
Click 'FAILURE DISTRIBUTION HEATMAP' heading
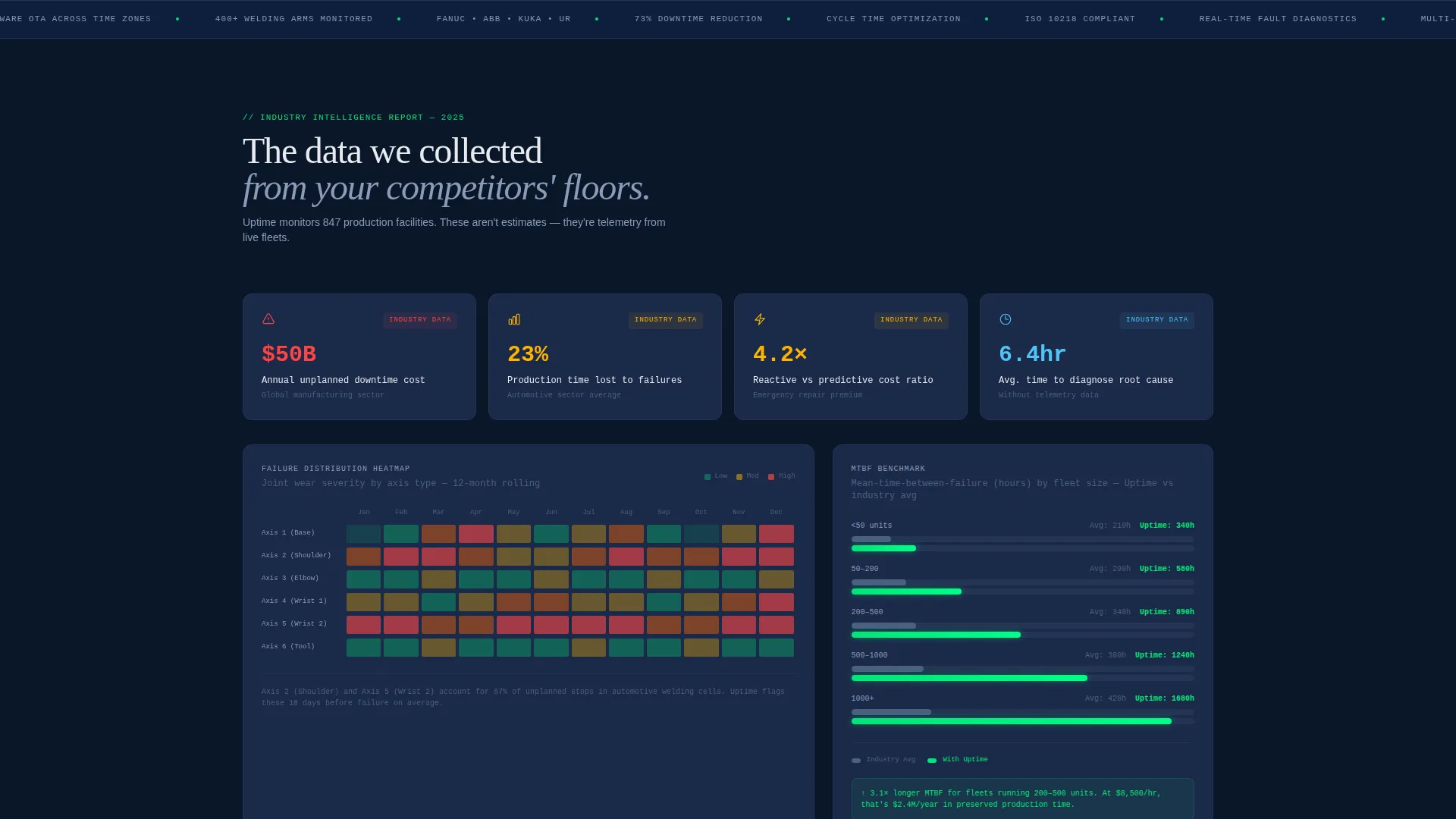click(x=336, y=469)
